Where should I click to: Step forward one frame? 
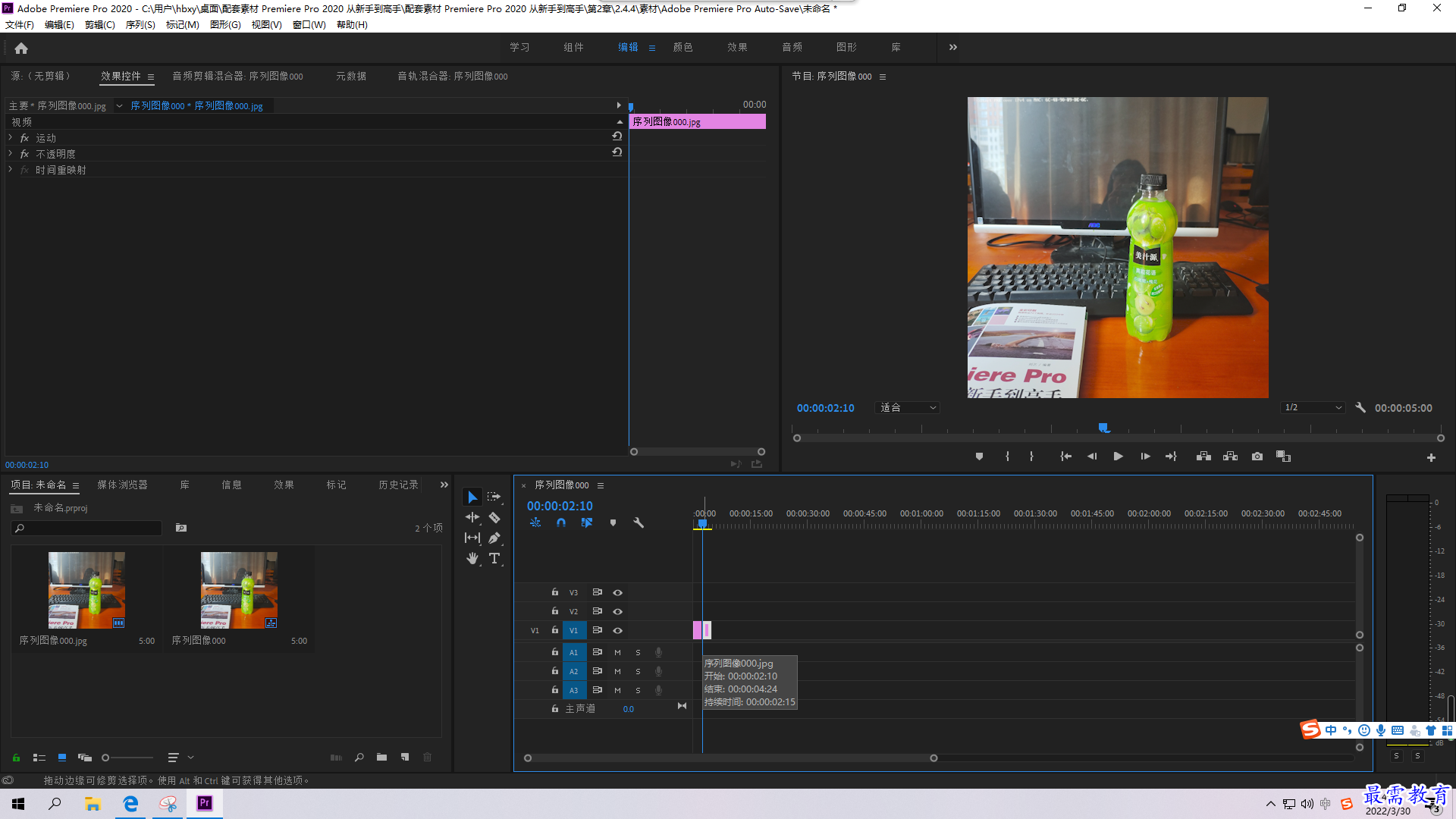pyautogui.click(x=1145, y=457)
